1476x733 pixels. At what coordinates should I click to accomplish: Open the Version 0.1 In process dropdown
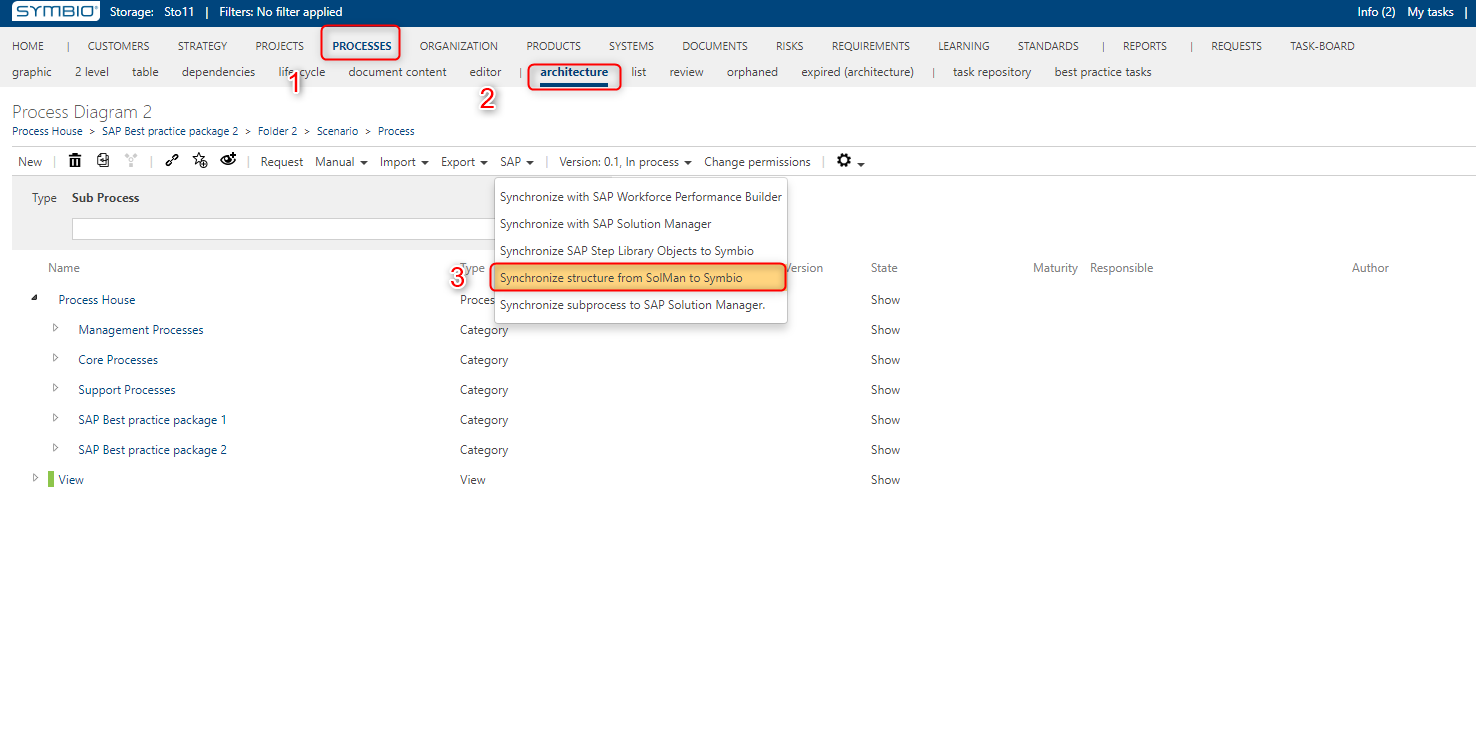tap(625, 162)
